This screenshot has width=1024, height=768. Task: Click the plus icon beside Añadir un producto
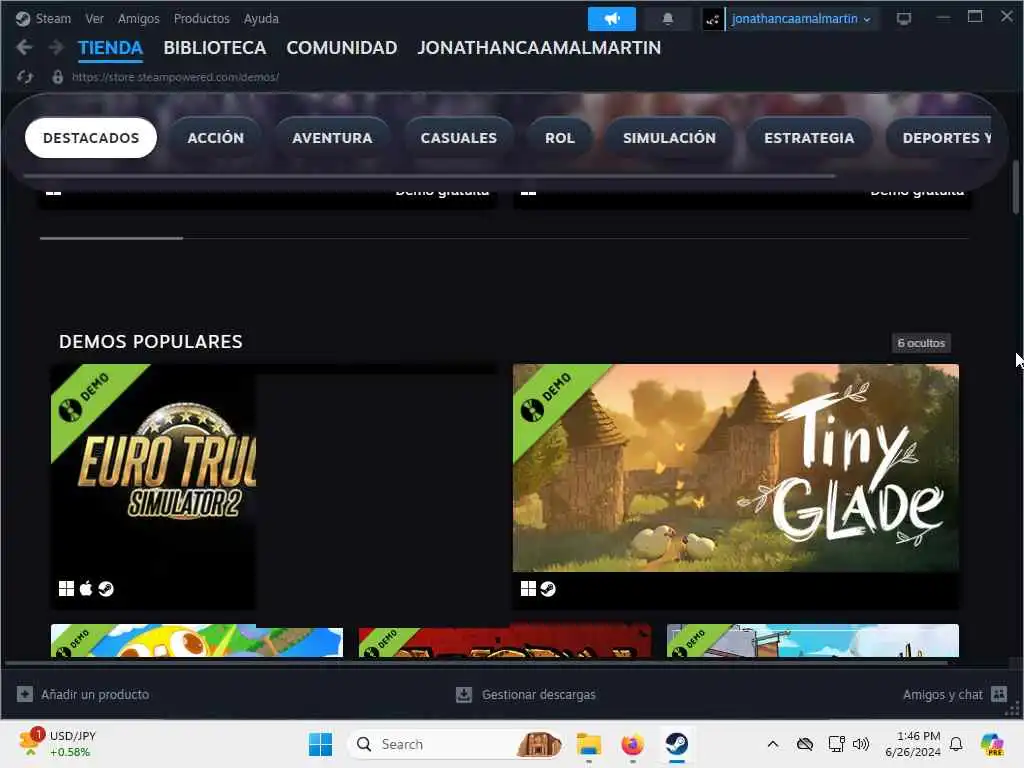[x=25, y=694]
